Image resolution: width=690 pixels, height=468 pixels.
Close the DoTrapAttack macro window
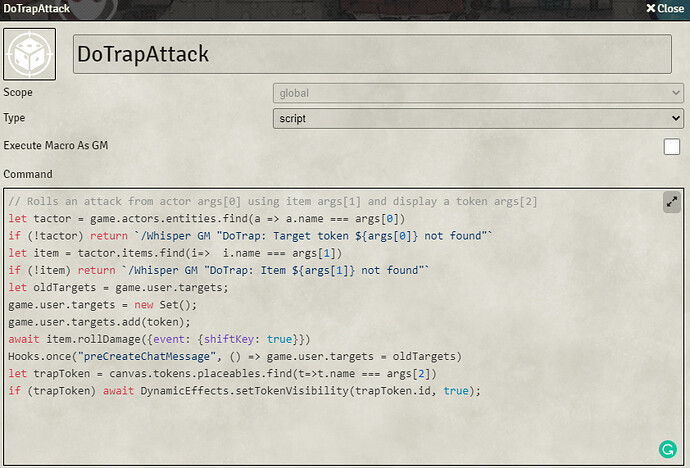pos(665,8)
